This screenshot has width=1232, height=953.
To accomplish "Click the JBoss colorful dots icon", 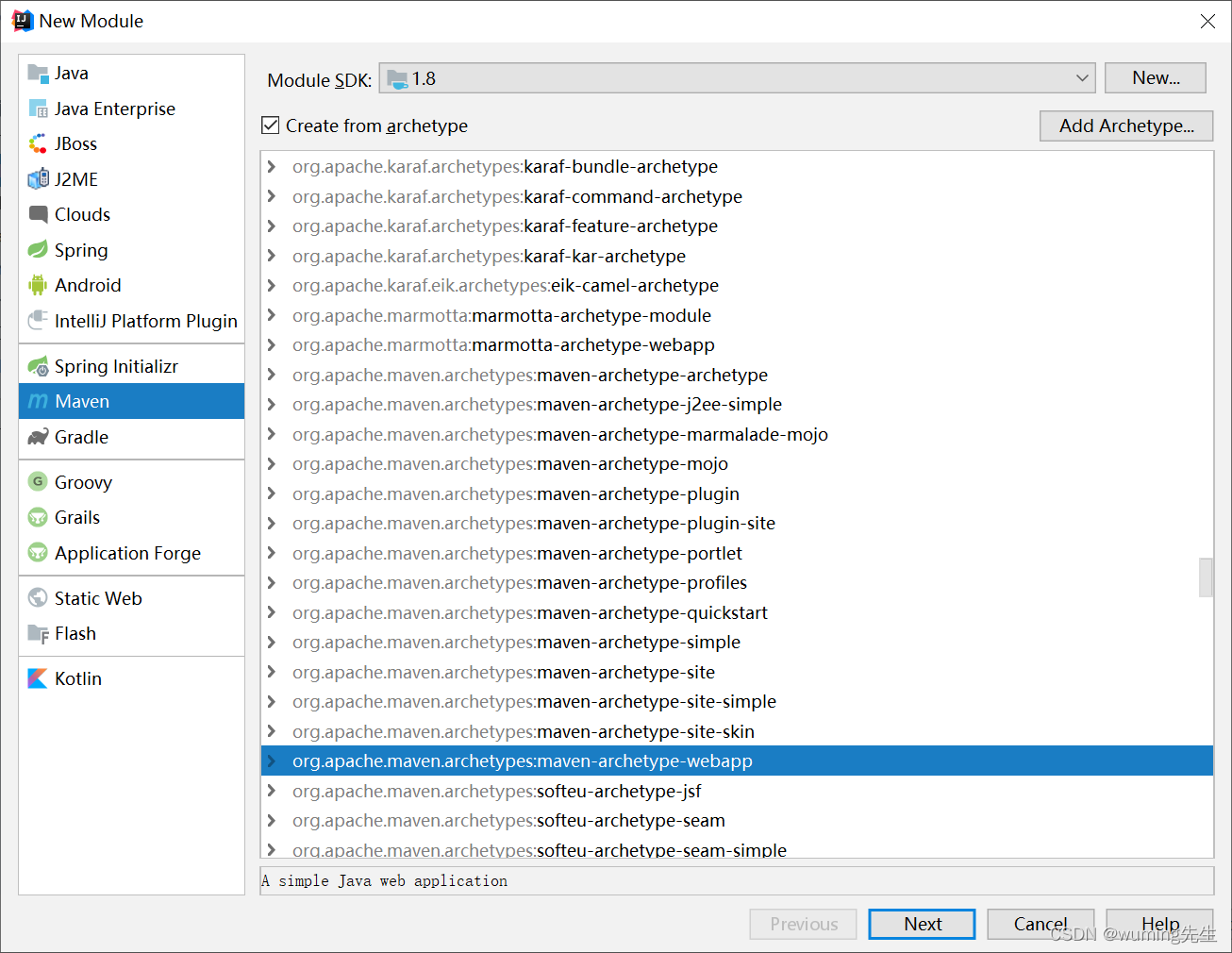I will [x=38, y=143].
